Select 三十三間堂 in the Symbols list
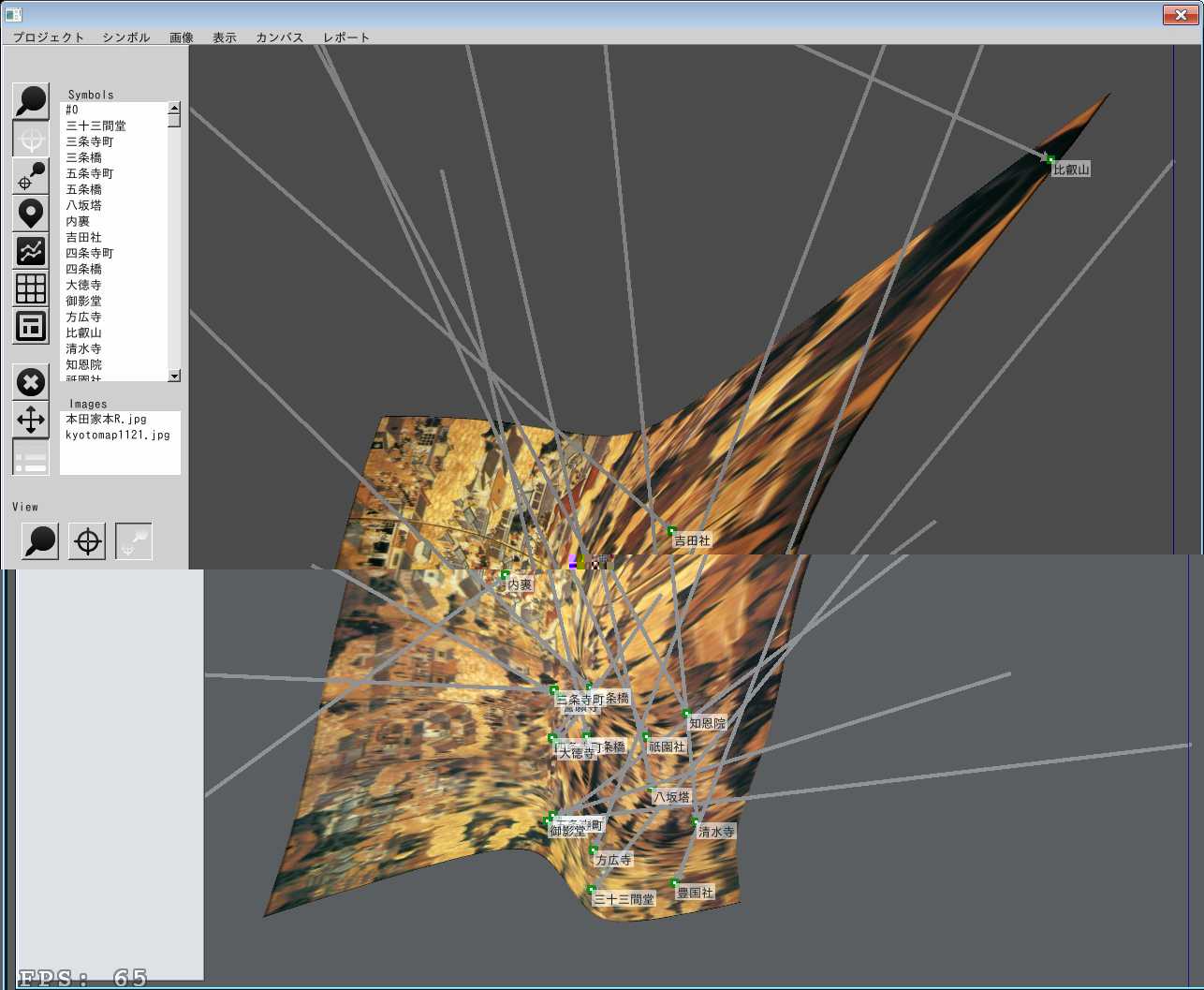Screen dimensions: 1204x990 [x=113, y=126]
